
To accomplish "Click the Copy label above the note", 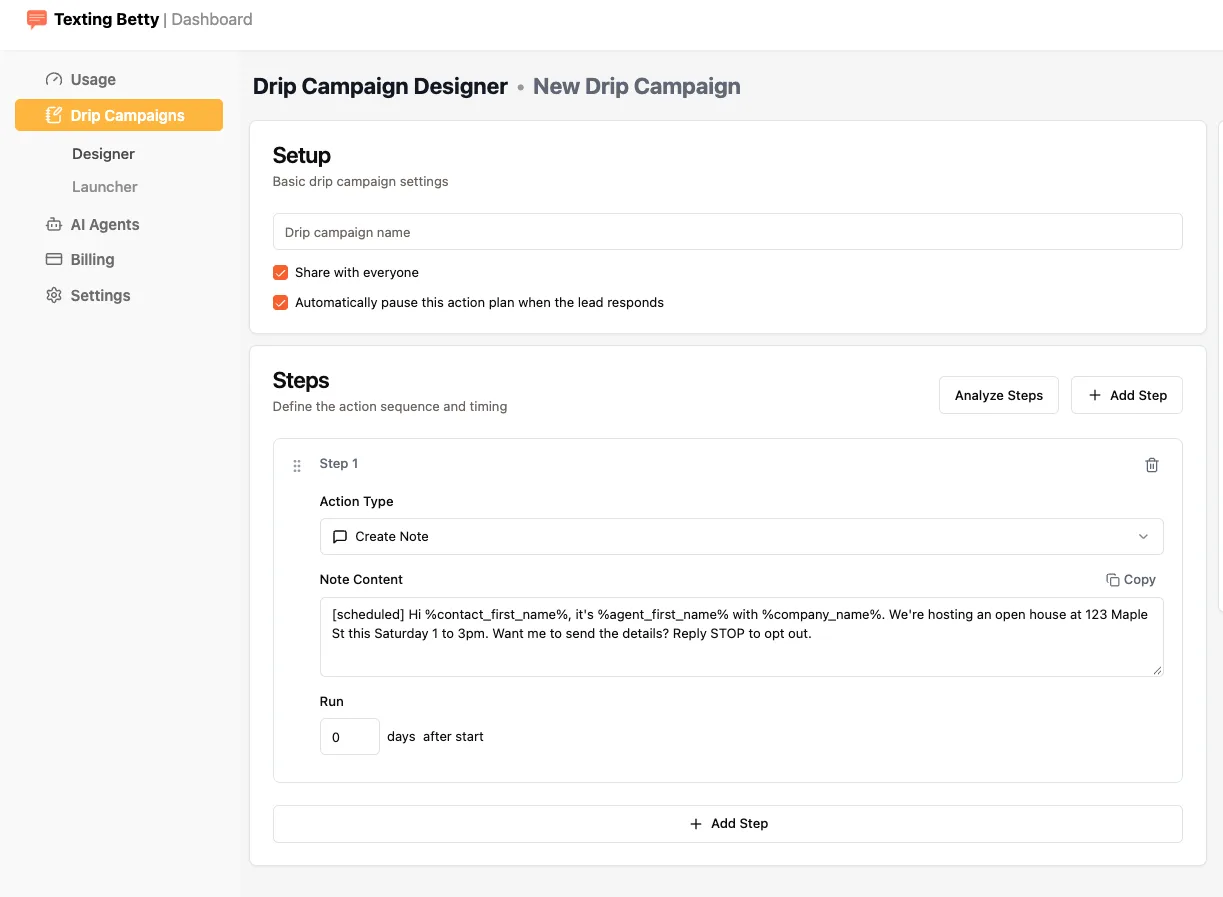I will click(x=1140, y=580).
